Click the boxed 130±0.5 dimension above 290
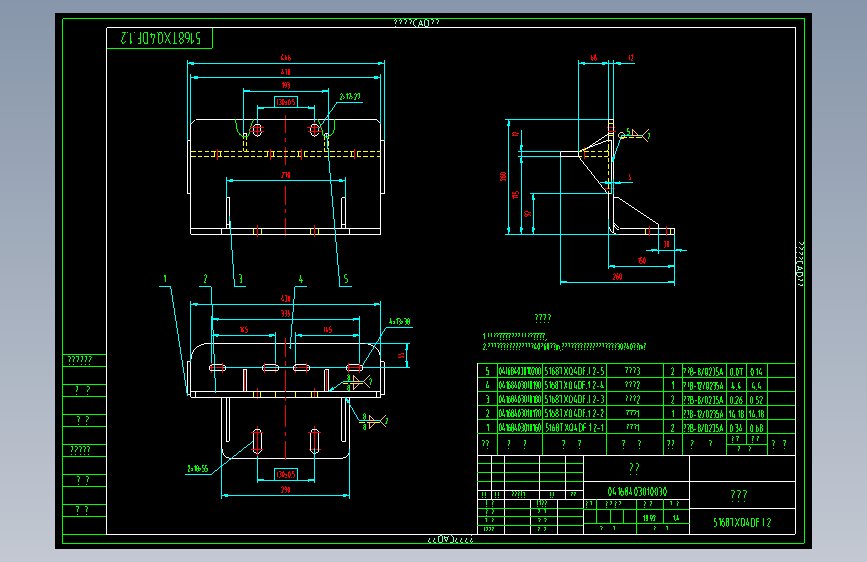 tap(286, 475)
